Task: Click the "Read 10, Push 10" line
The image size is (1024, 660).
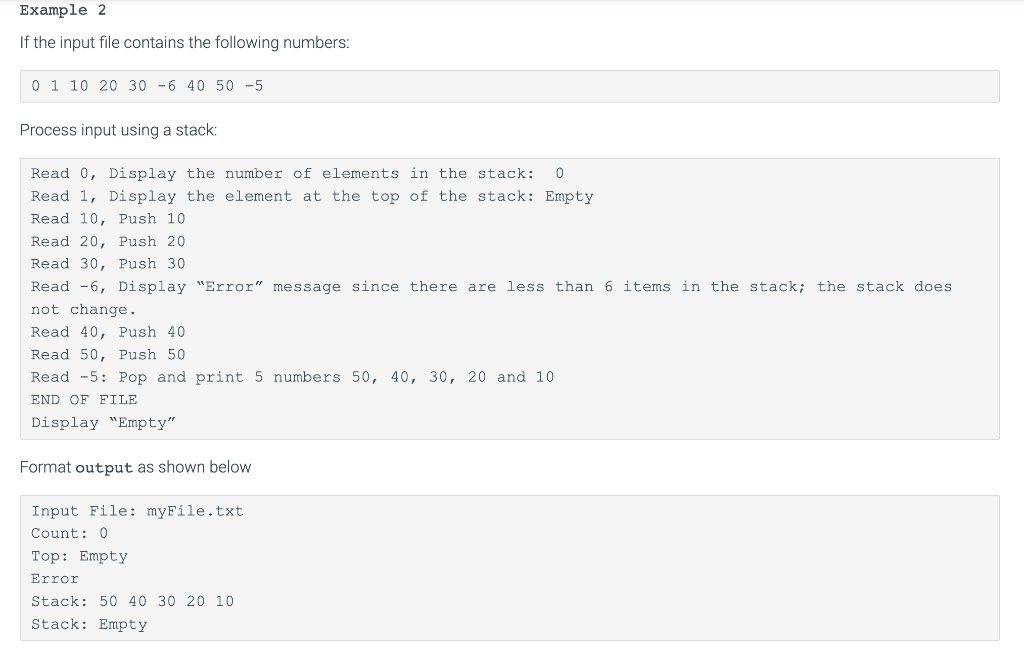Action: tap(108, 219)
